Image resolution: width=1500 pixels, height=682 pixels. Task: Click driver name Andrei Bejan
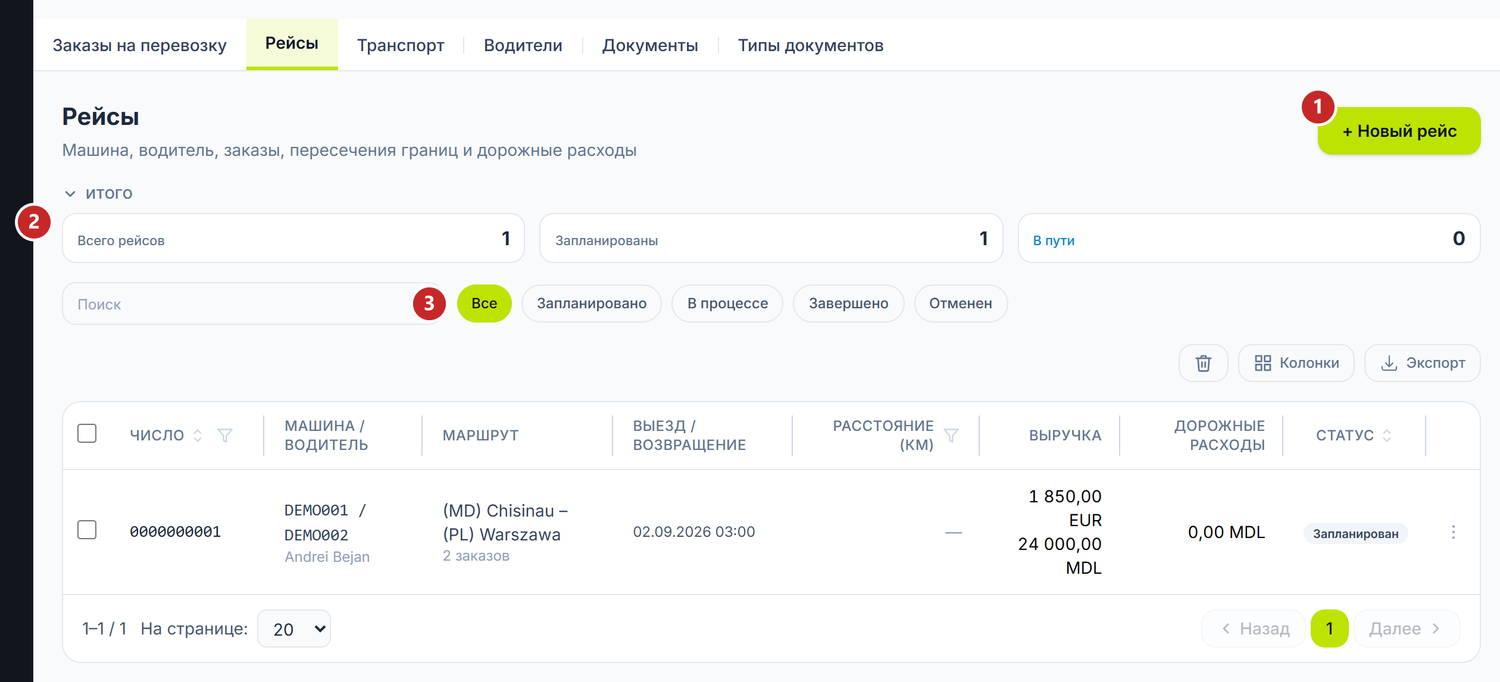pos(327,557)
